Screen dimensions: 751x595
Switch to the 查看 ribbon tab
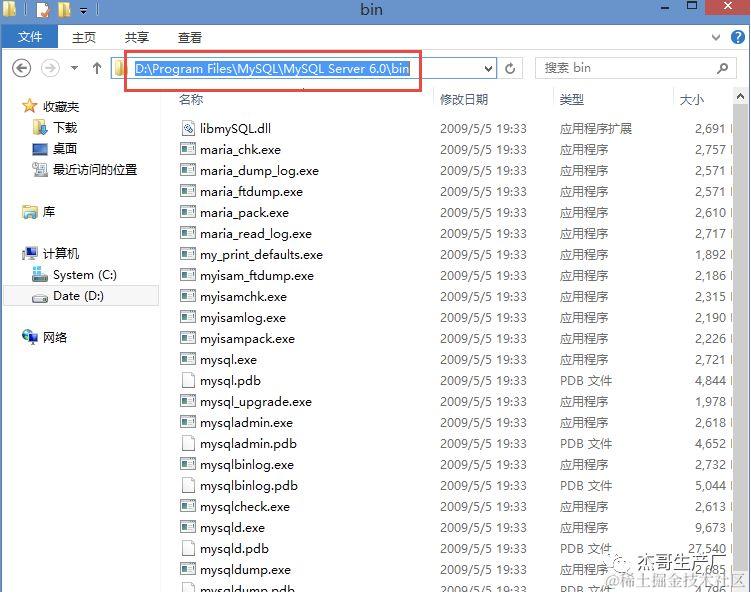point(190,37)
